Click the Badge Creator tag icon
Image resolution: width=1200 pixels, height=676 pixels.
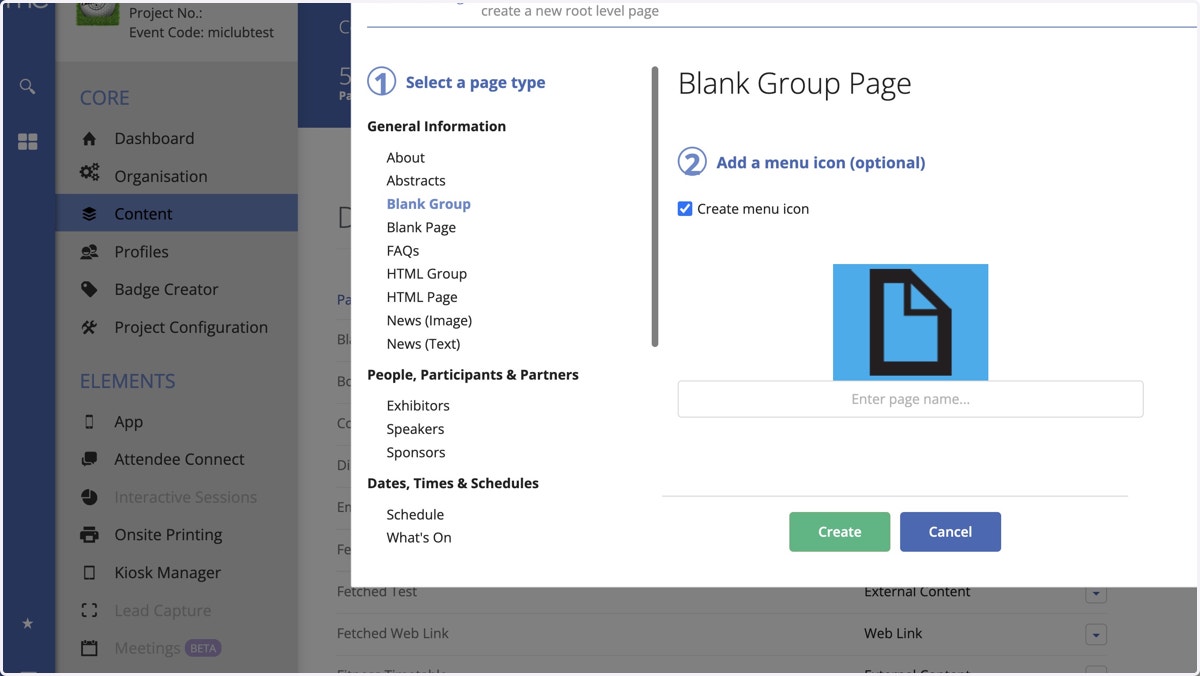click(x=89, y=289)
